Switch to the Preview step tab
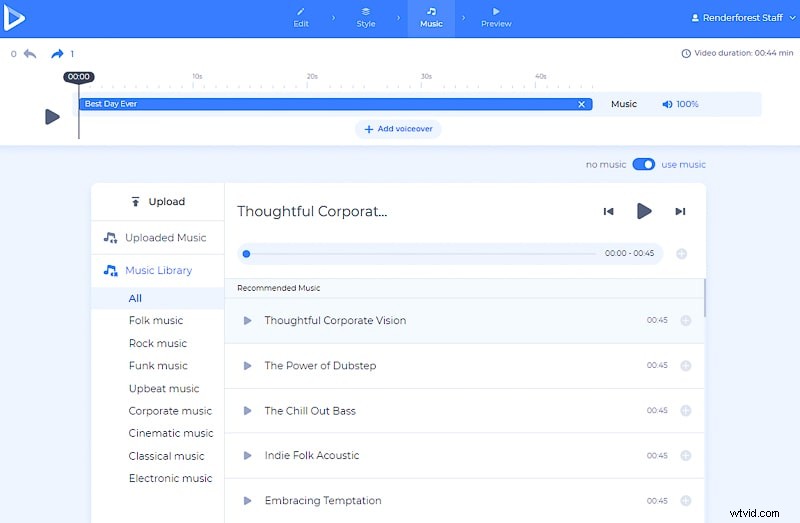 click(x=496, y=18)
